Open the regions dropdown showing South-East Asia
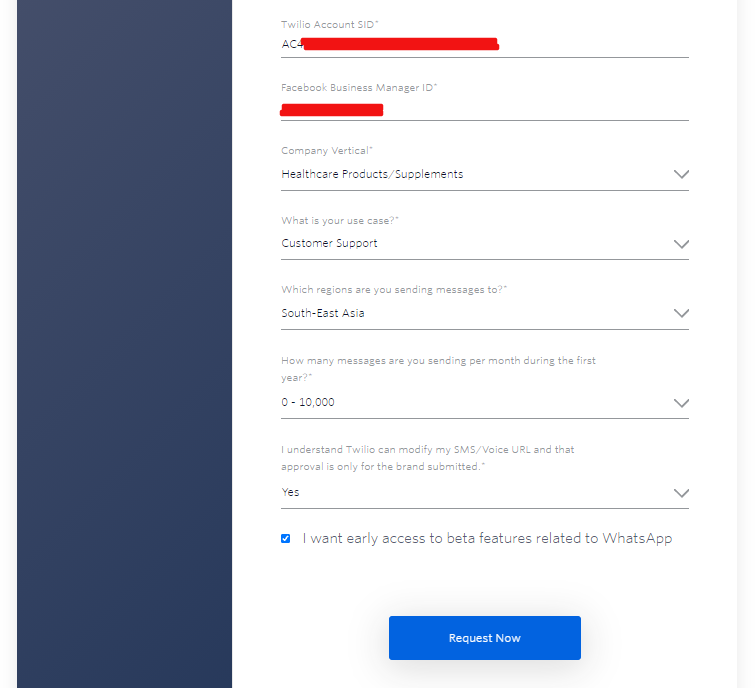Viewport: 755px width, 688px height. click(x=470, y=313)
